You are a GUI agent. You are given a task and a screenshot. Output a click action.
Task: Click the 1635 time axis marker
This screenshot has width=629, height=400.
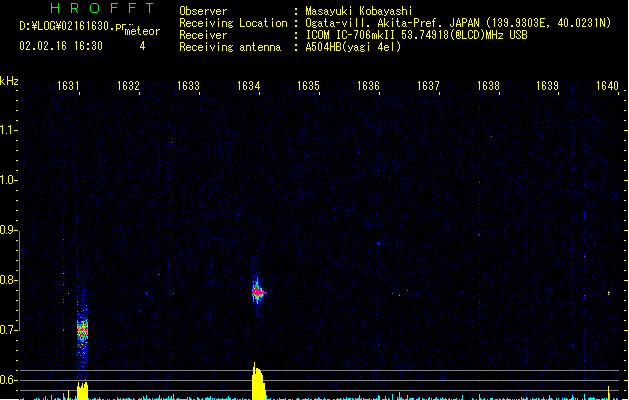pos(308,86)
